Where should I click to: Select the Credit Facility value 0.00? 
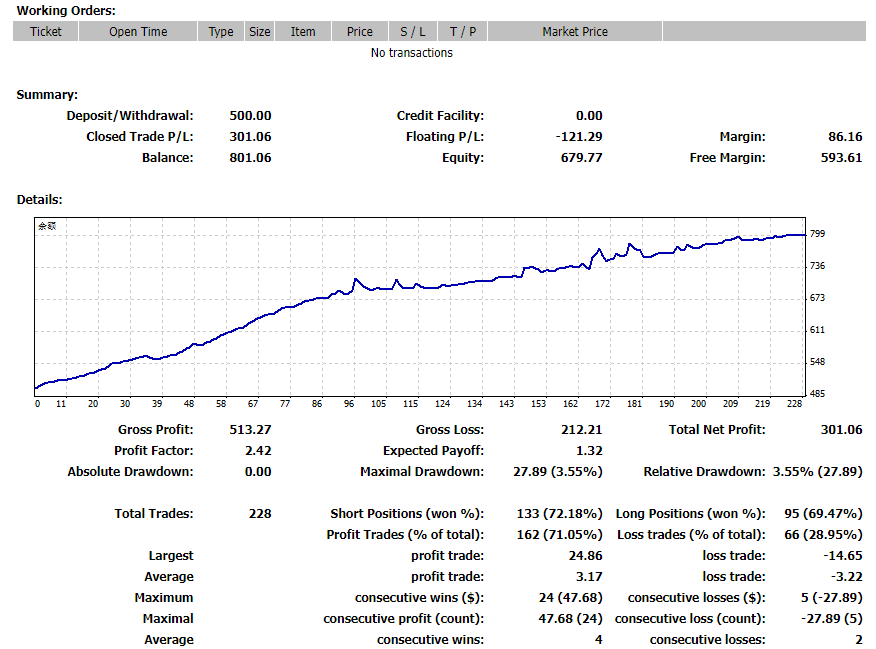pyautogui.click(x=589, y=116)
